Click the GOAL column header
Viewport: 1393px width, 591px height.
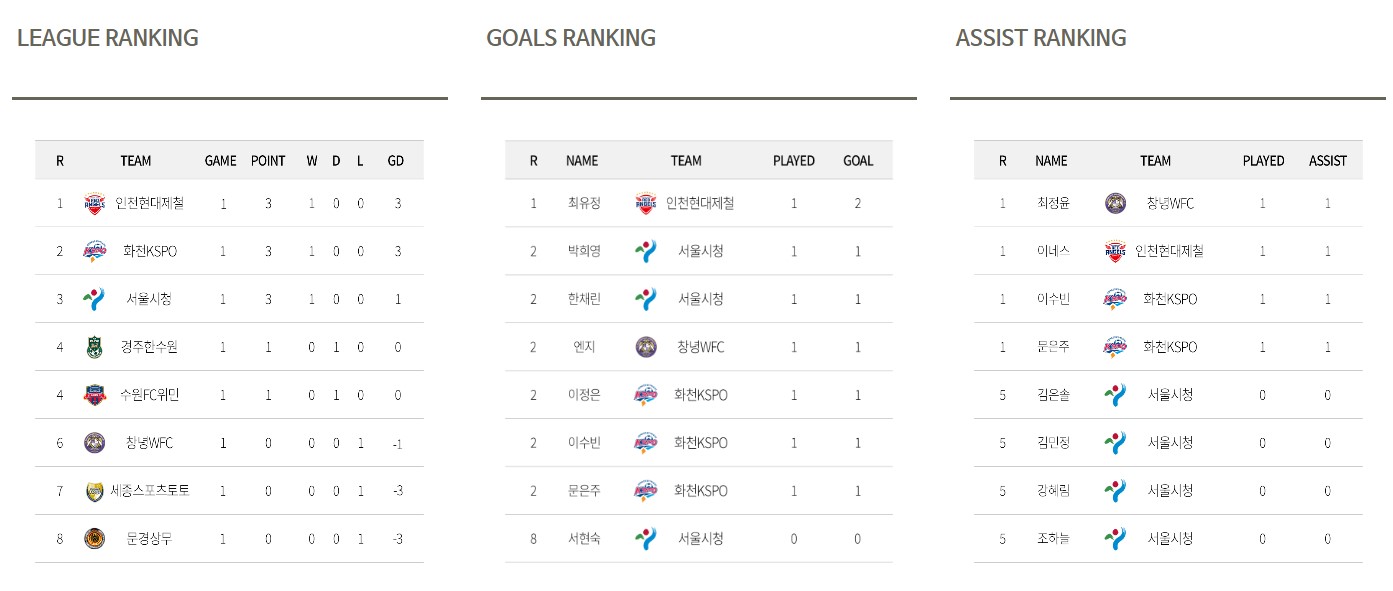coord(858,161)
